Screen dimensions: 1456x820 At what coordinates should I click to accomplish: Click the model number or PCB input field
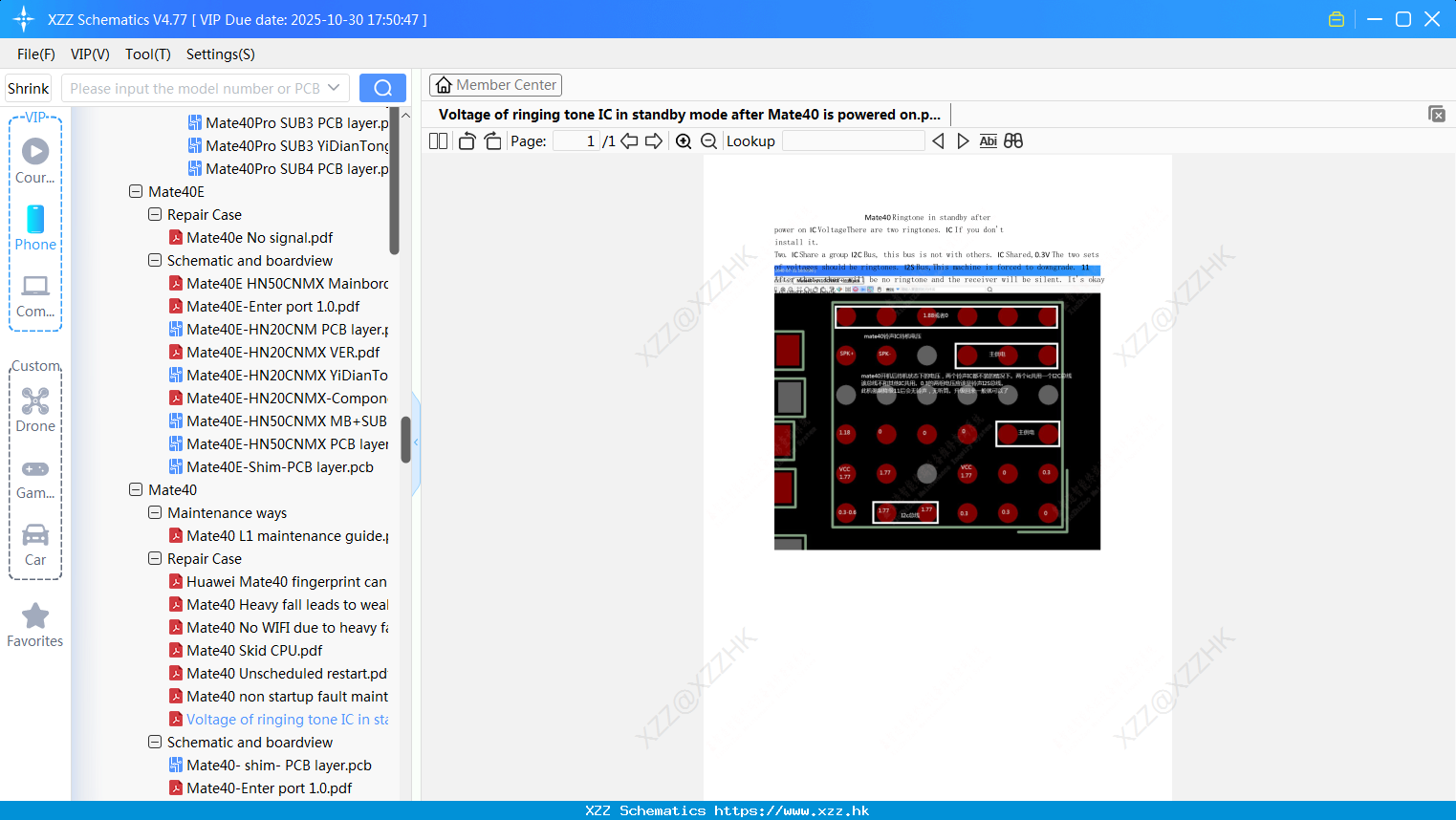click(194, 88)
